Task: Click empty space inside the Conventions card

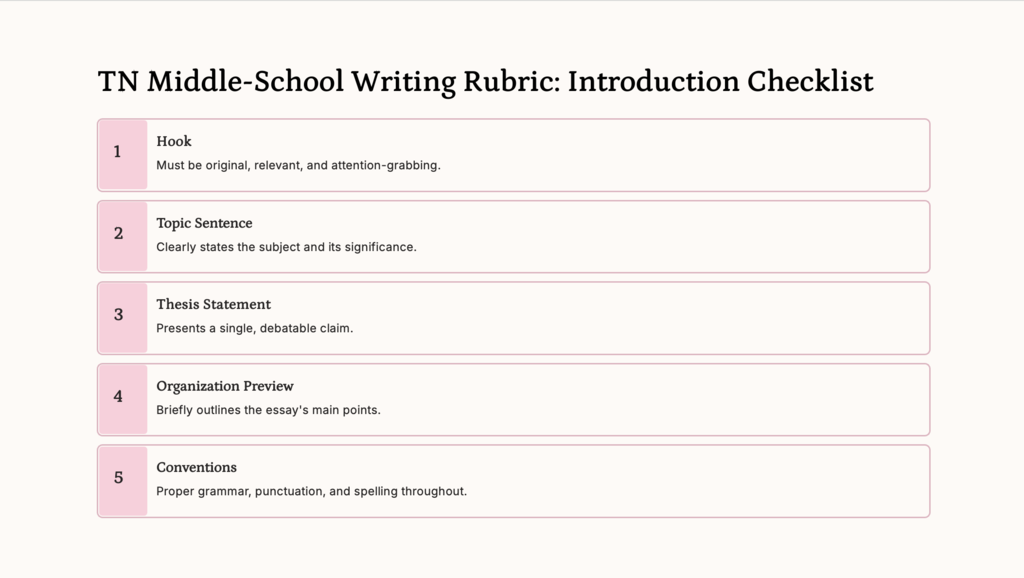Action: coord(700,481)
